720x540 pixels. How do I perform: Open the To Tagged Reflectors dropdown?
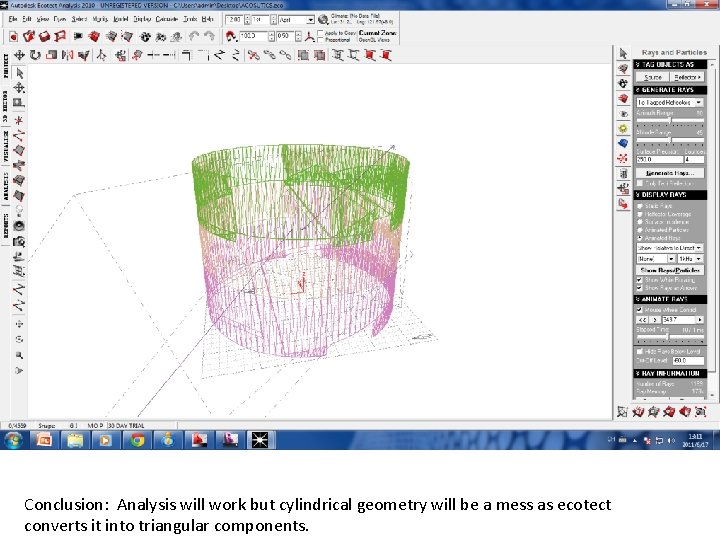pyautogui.click(x=669, y=102)
